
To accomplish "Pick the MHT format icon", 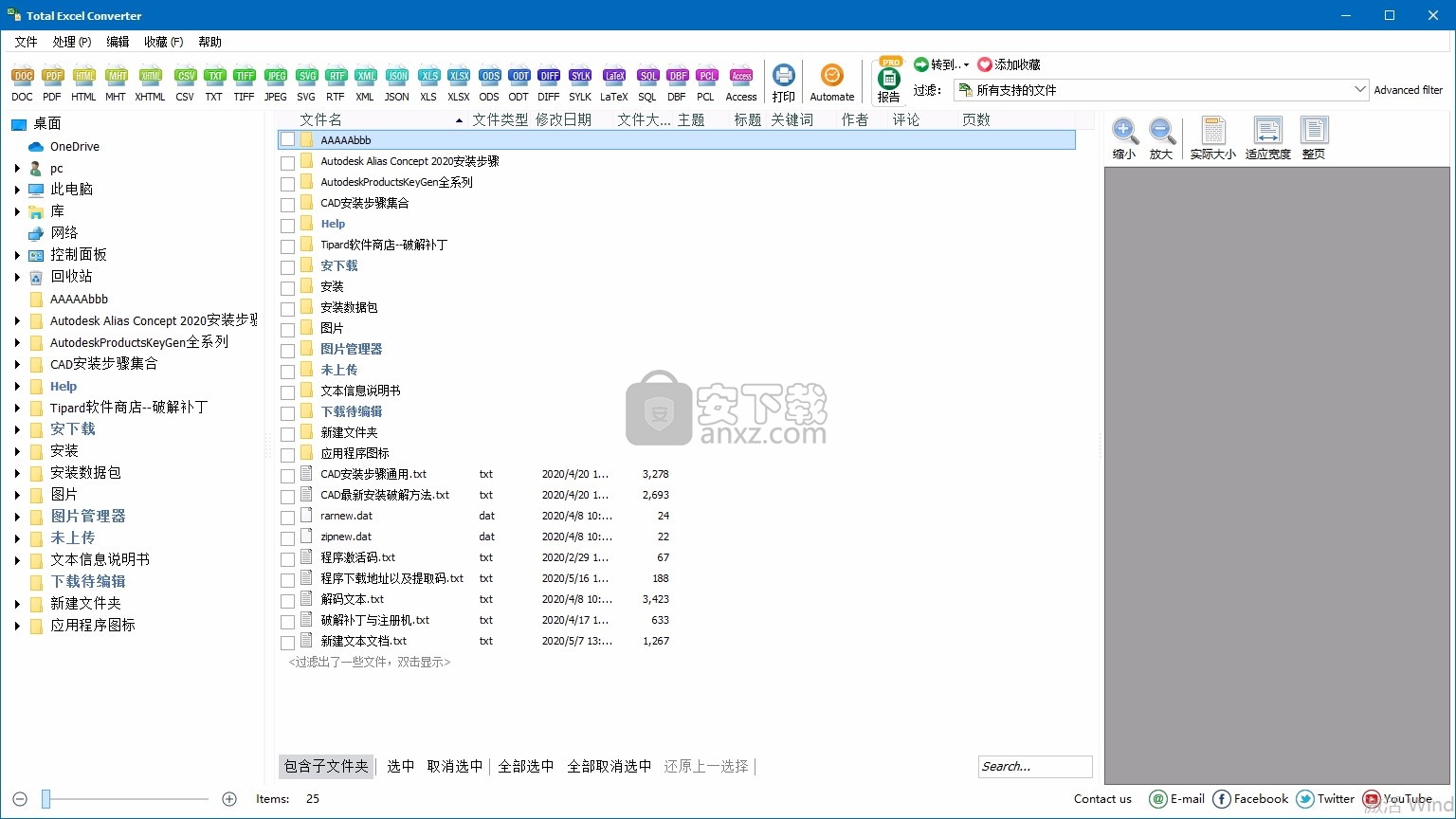I will tap(116, 82).
